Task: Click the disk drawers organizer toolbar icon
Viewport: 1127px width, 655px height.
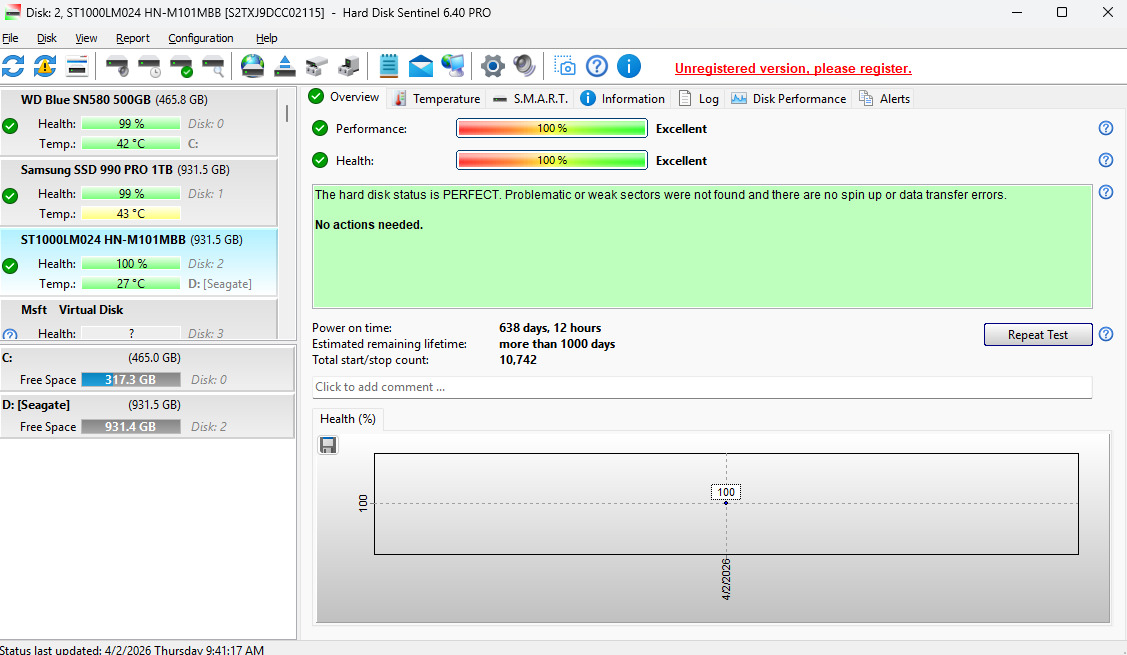Action: coord(317,66)
